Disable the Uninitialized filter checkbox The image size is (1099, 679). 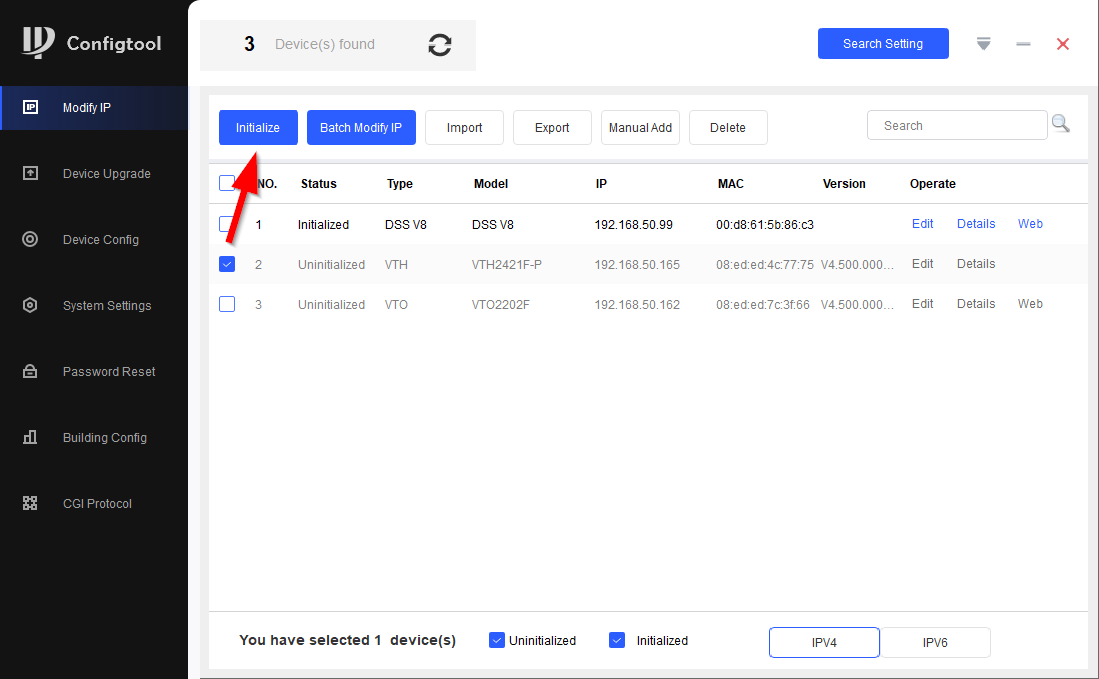tap(497, 640)
